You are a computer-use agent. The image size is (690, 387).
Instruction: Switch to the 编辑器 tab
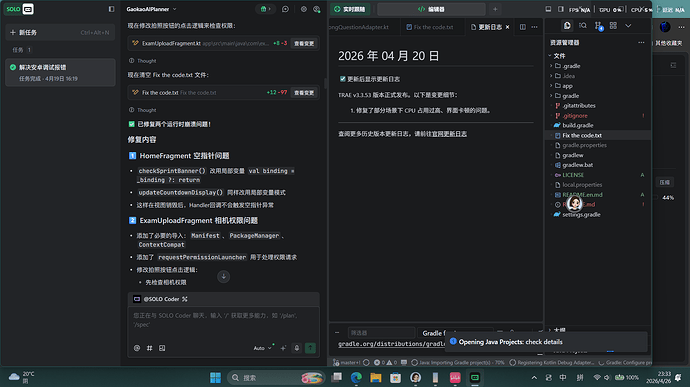point(431,9)
